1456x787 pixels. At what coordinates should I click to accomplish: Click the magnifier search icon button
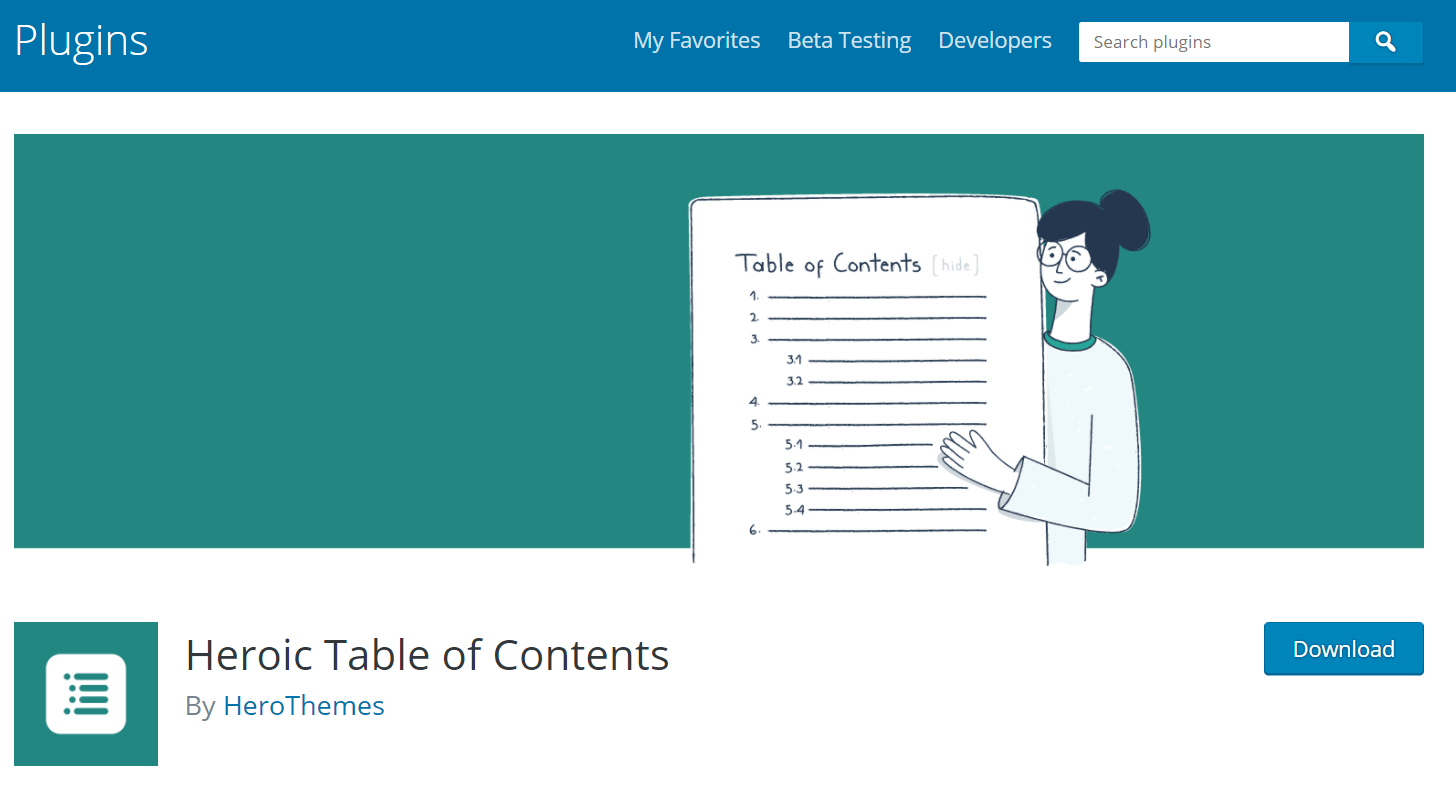[x=1385, y=42]
